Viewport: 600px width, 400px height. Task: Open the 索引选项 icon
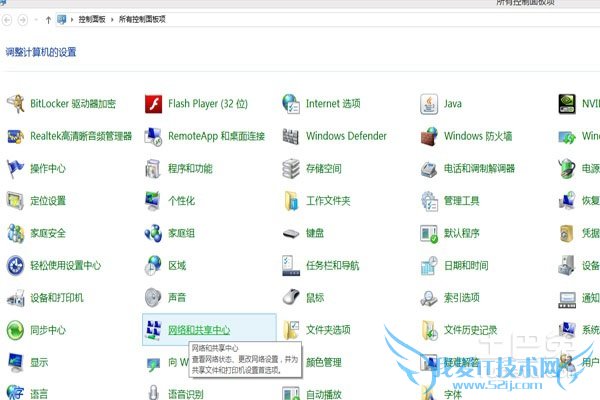[x=429, y=298]
